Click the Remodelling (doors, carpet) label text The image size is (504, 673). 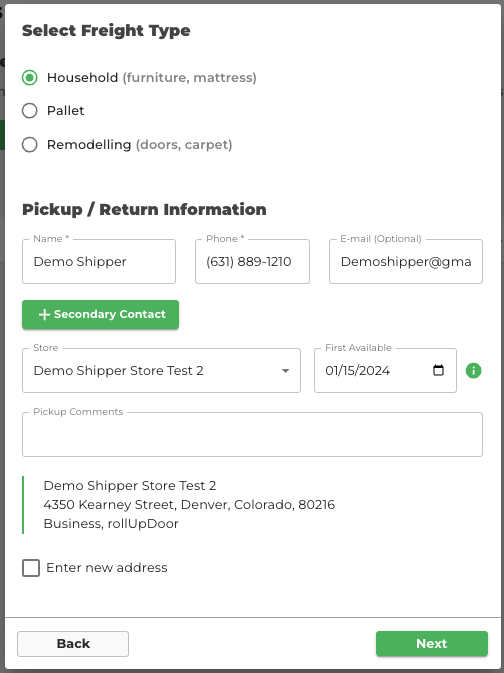140,145
